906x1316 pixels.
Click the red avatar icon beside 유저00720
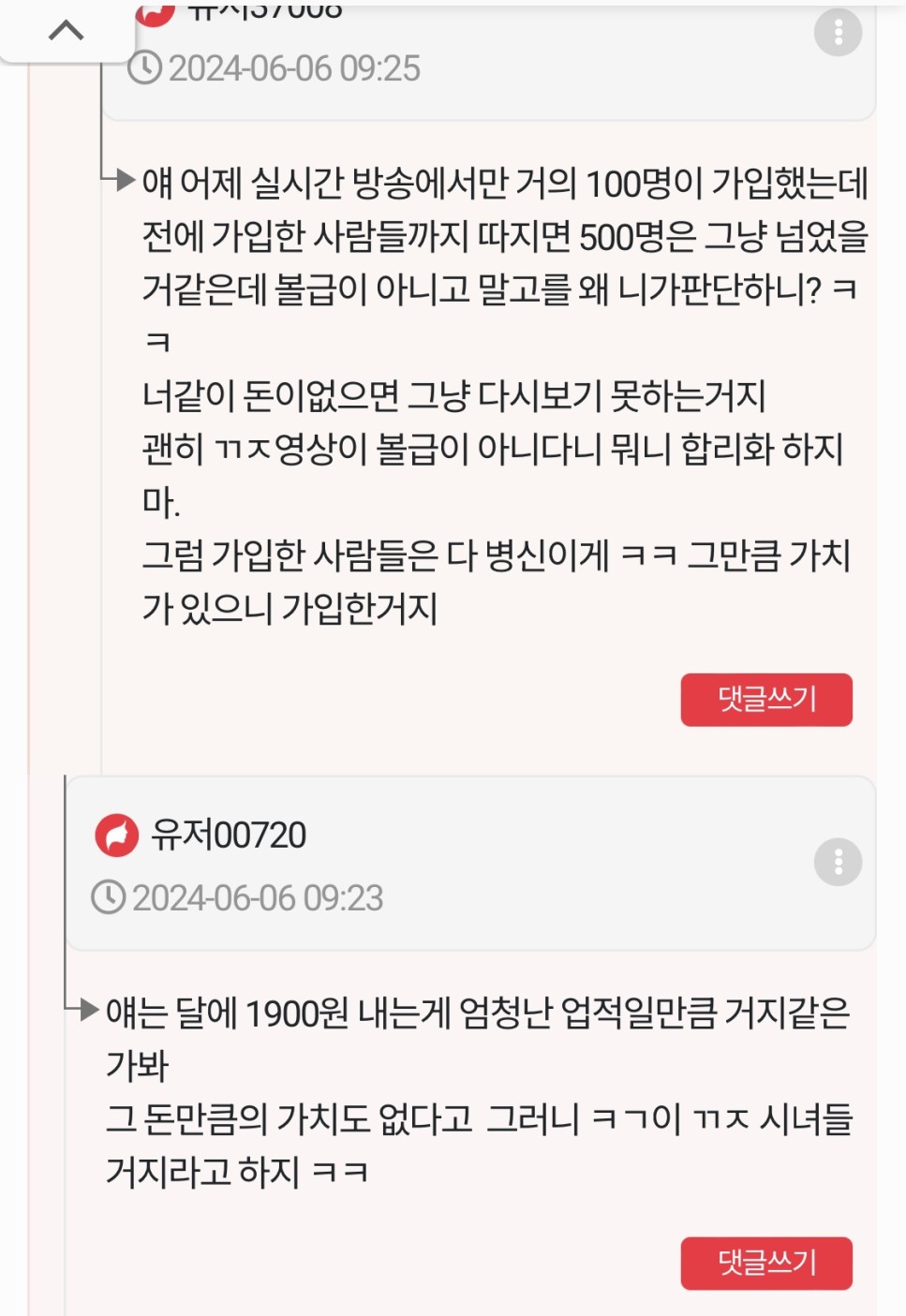coord(117,835)
